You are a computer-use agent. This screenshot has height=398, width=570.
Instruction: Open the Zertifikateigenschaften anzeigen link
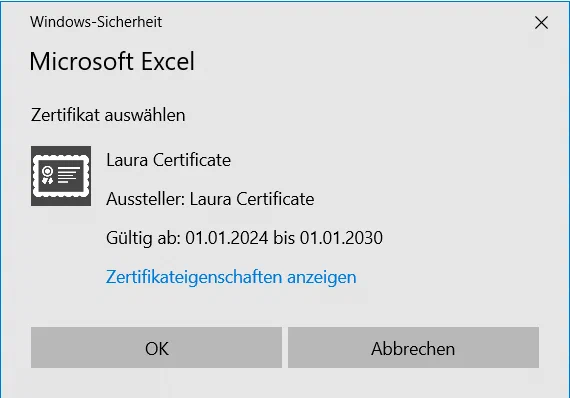[x=231, y=277]
